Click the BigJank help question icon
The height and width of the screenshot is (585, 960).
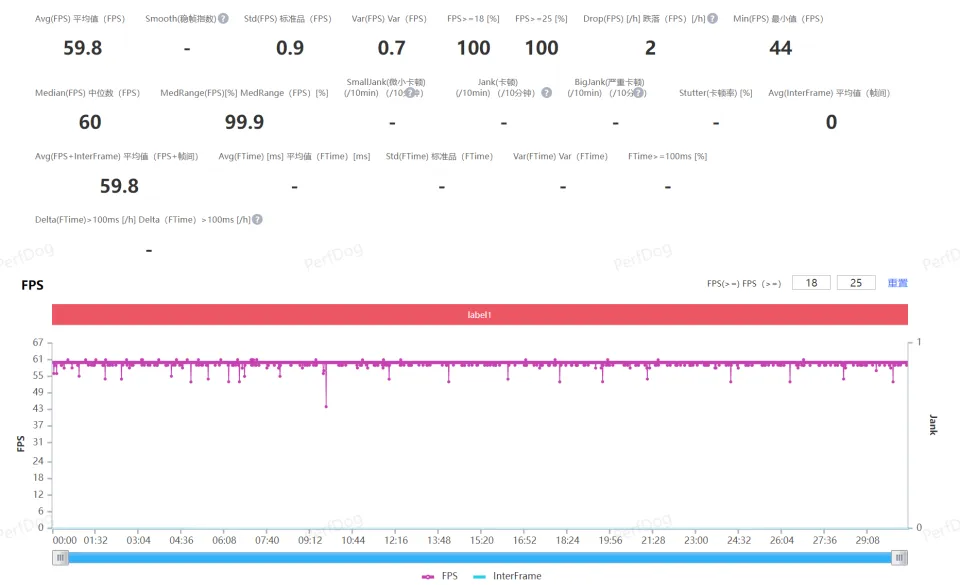coord(637,93)
